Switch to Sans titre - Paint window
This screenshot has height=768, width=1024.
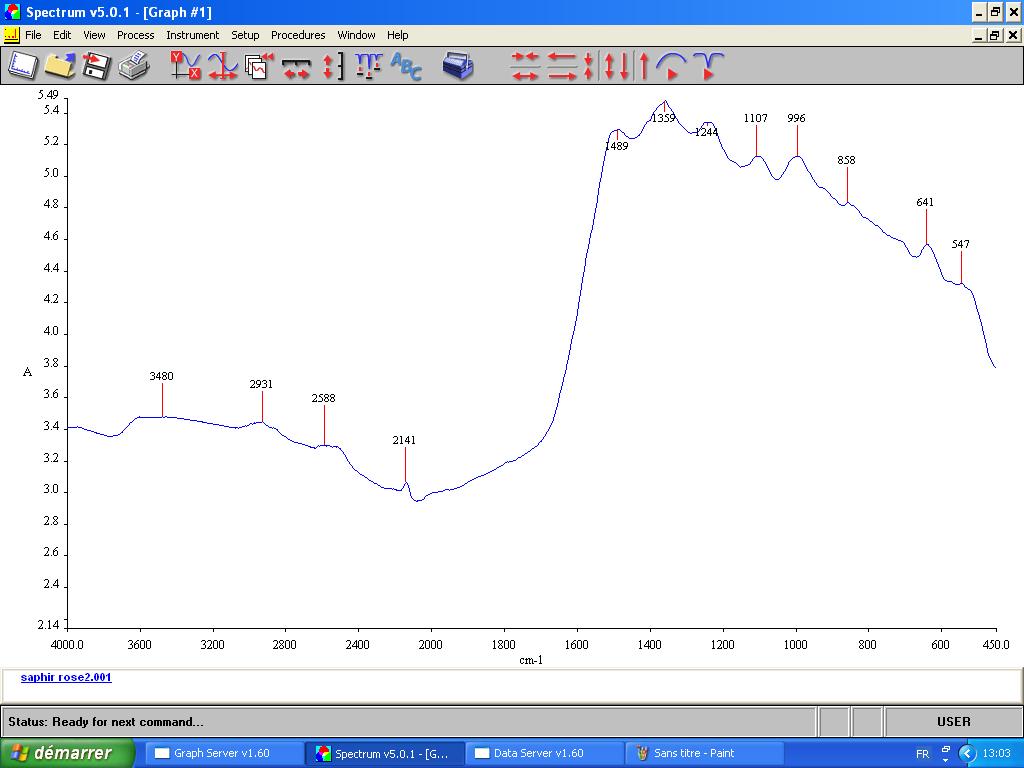pos(703,753)
